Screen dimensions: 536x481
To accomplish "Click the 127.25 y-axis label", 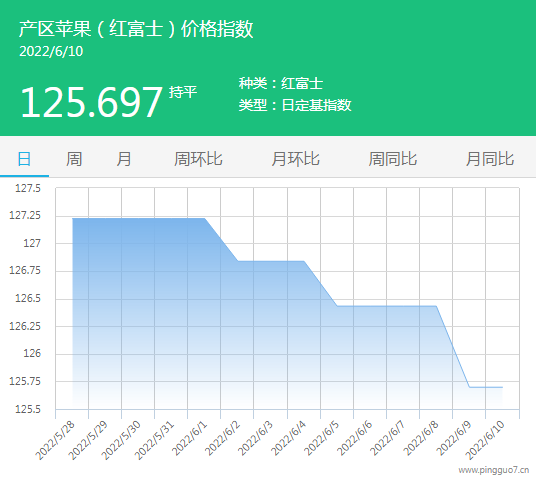I will click(25, 215).
